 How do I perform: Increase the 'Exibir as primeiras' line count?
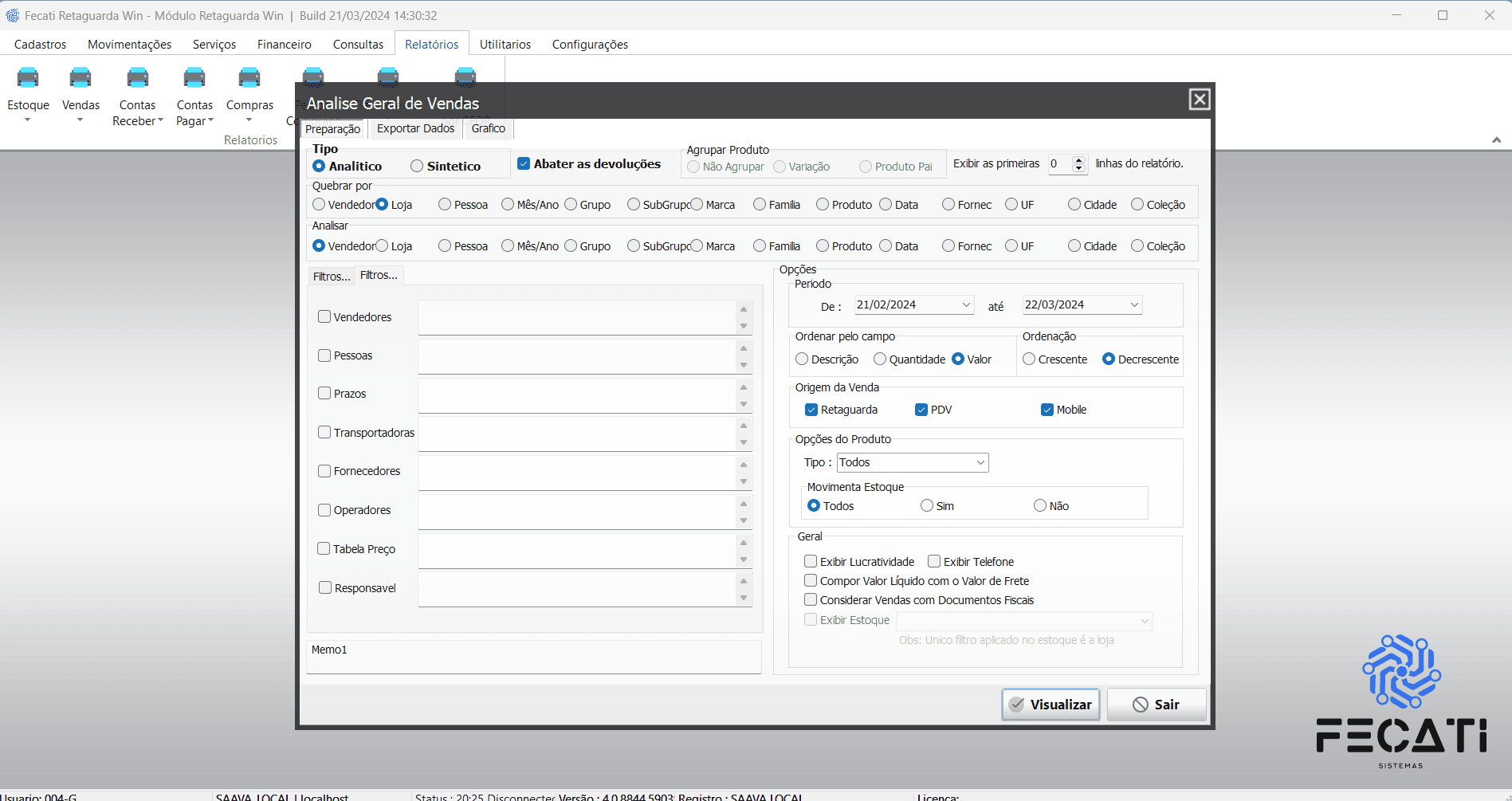(1079, 159)
